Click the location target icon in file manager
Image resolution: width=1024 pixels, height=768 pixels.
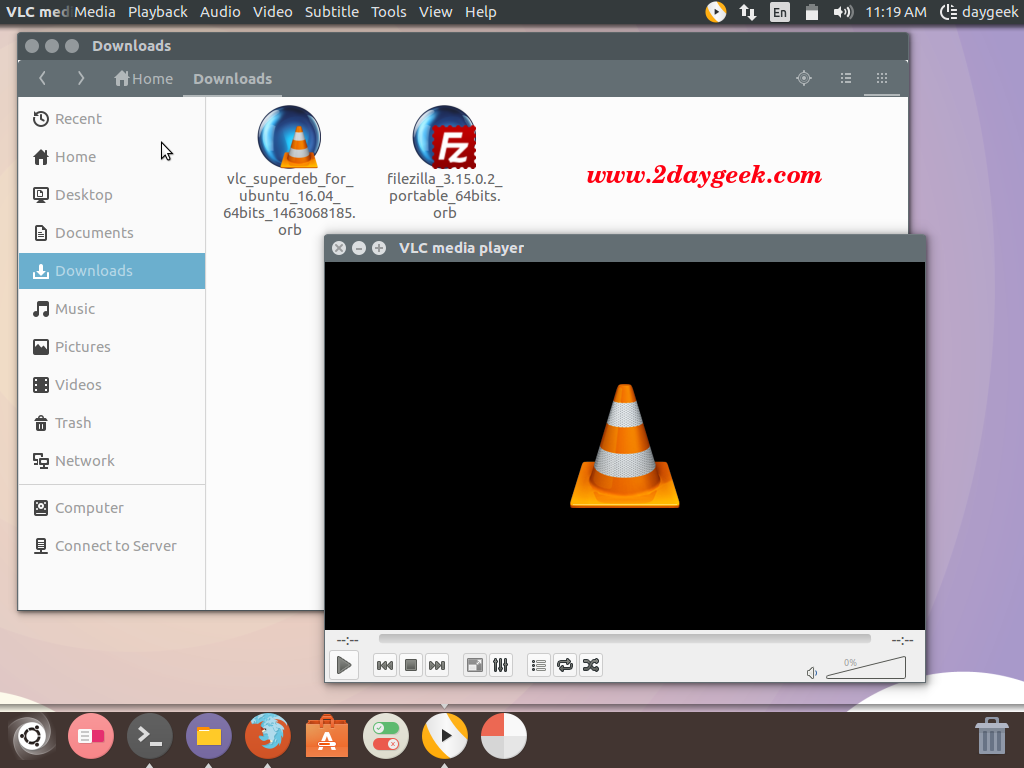click(x=804, y=78)
